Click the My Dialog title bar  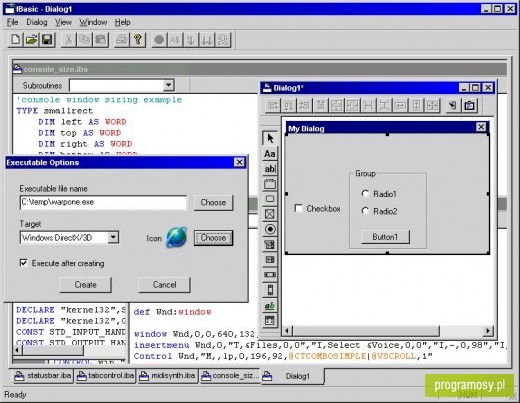click(388, 128)
